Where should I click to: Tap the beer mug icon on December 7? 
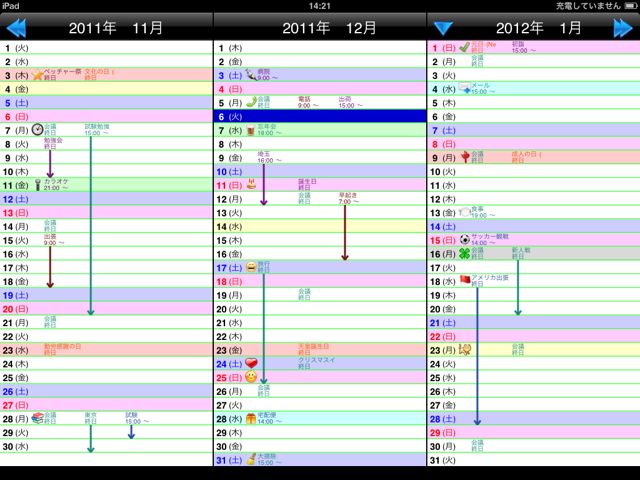click(251, 130)
